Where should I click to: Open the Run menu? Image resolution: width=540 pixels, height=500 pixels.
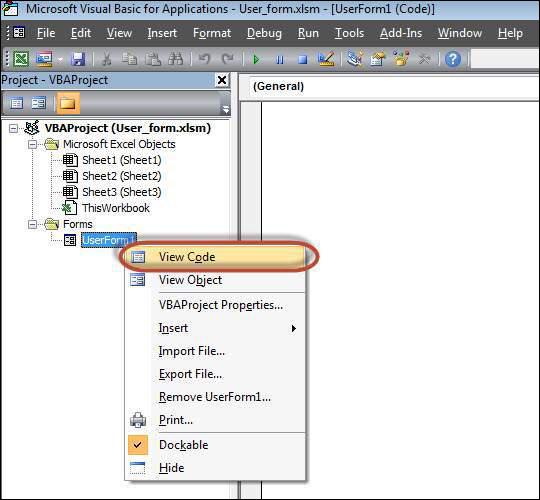(x=308, y=33)
